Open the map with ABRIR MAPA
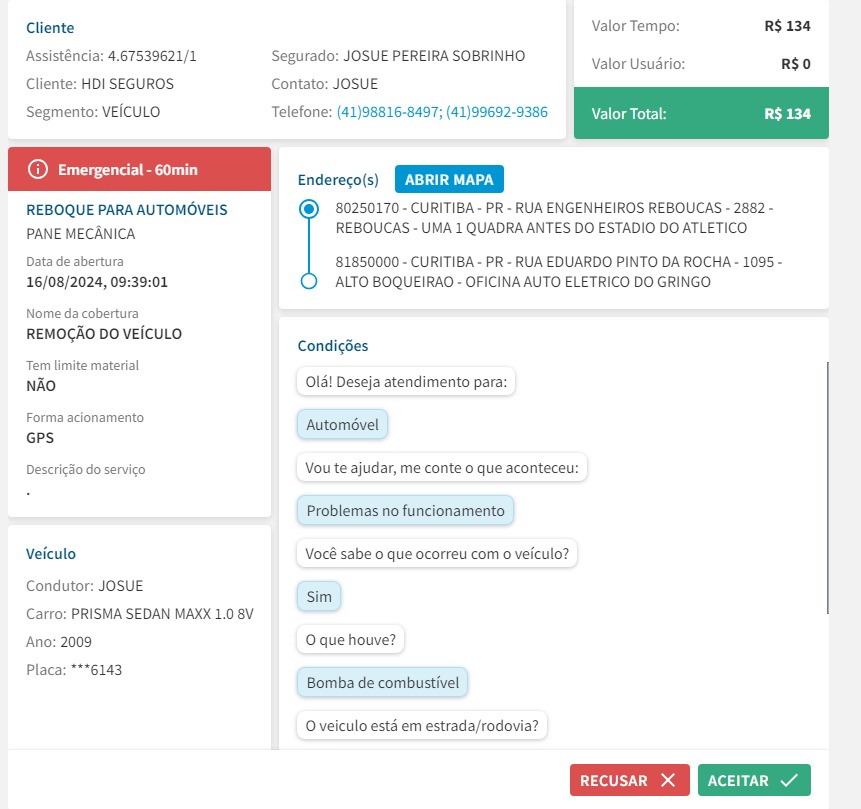Screen dimensions: 861x809 (x=449, y=180)
